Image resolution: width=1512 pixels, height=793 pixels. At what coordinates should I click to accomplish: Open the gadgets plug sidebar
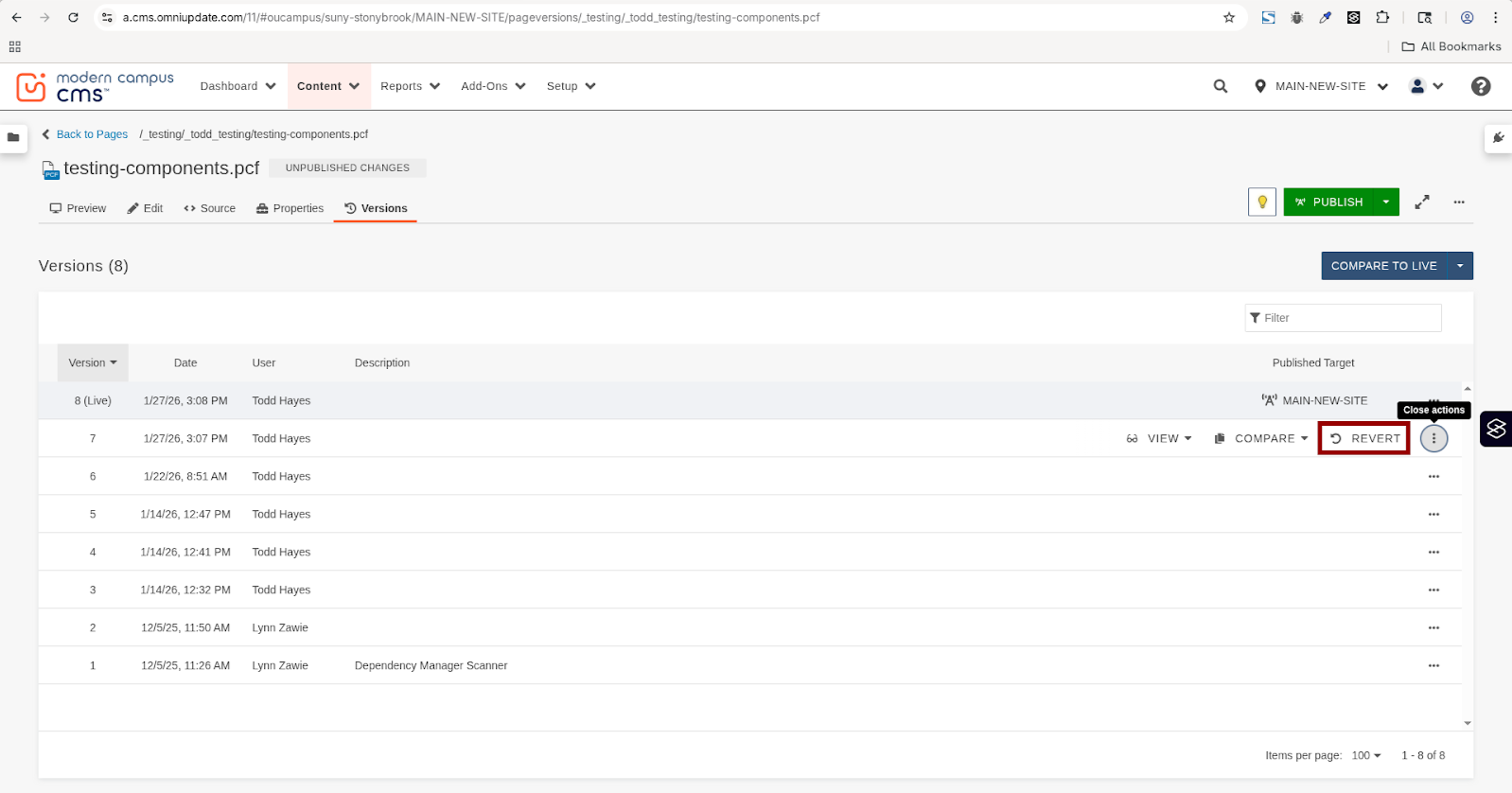(x=1498, y=138)
